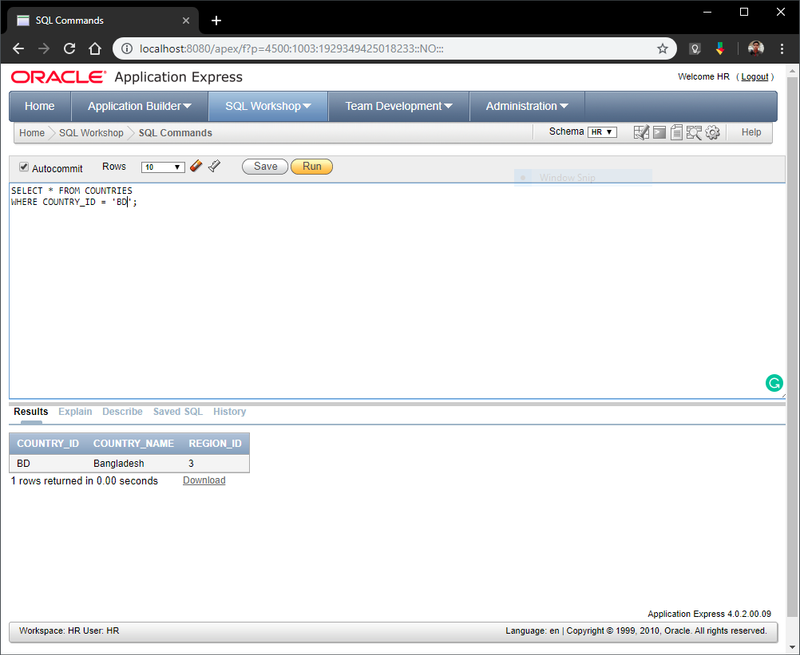800x655 pixels.
Task: Click the browser back arrow
Action: (18, 48)
